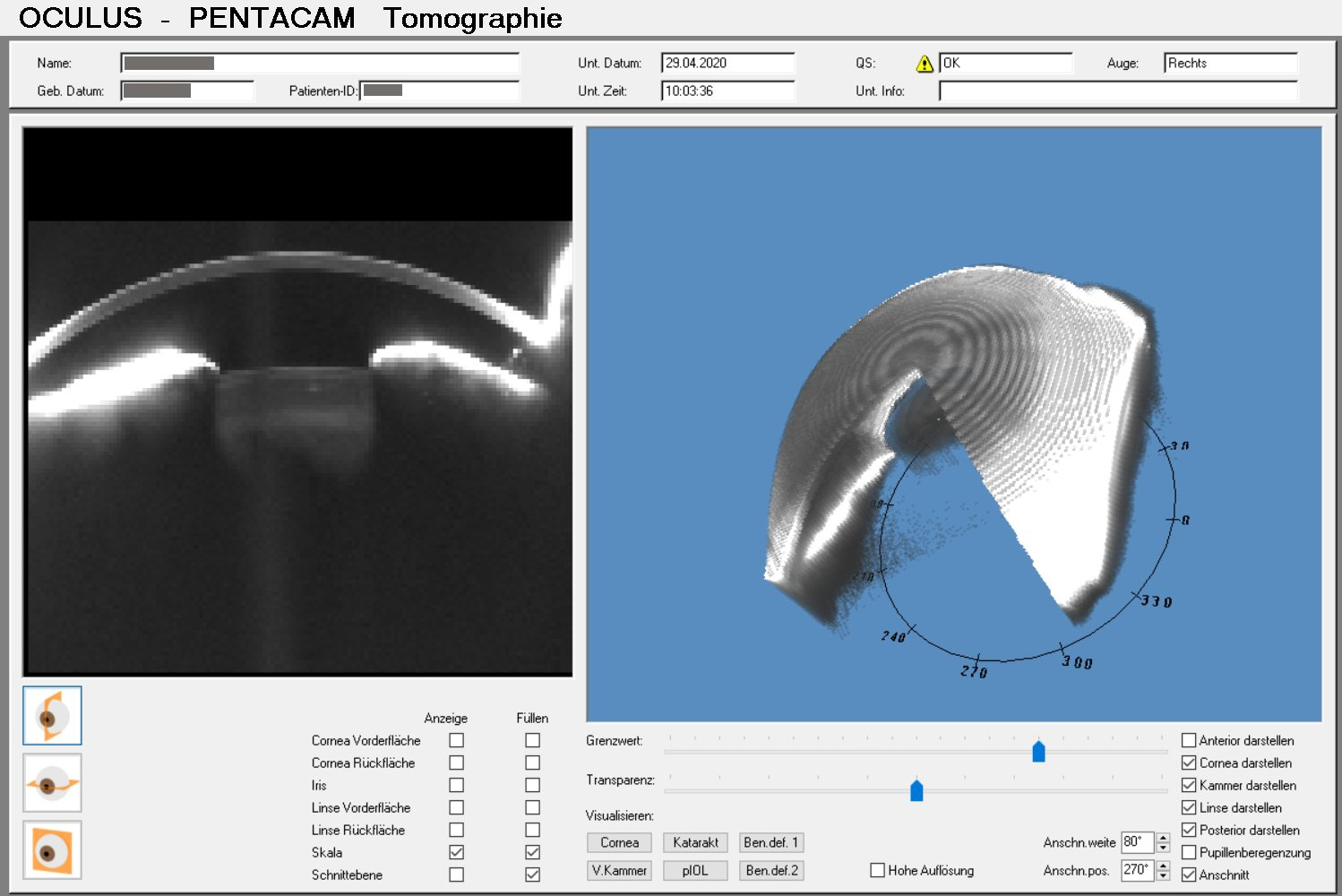Image resolution: width=1342 pixels, height=896 pixels.
Task: Decrease Anschn.pos. with the down arrow
Action: click(x=1163, y=875)
